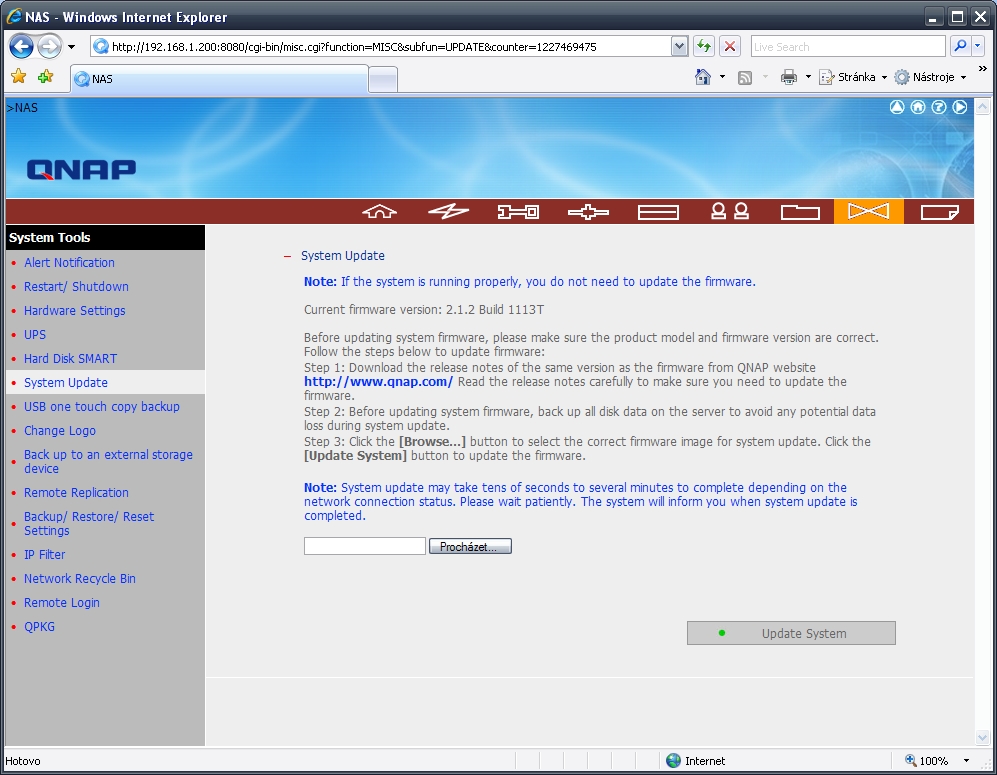The image size is (997, 775).
Task: Click the Live Search magnifier button
Action: click(960, 46)
